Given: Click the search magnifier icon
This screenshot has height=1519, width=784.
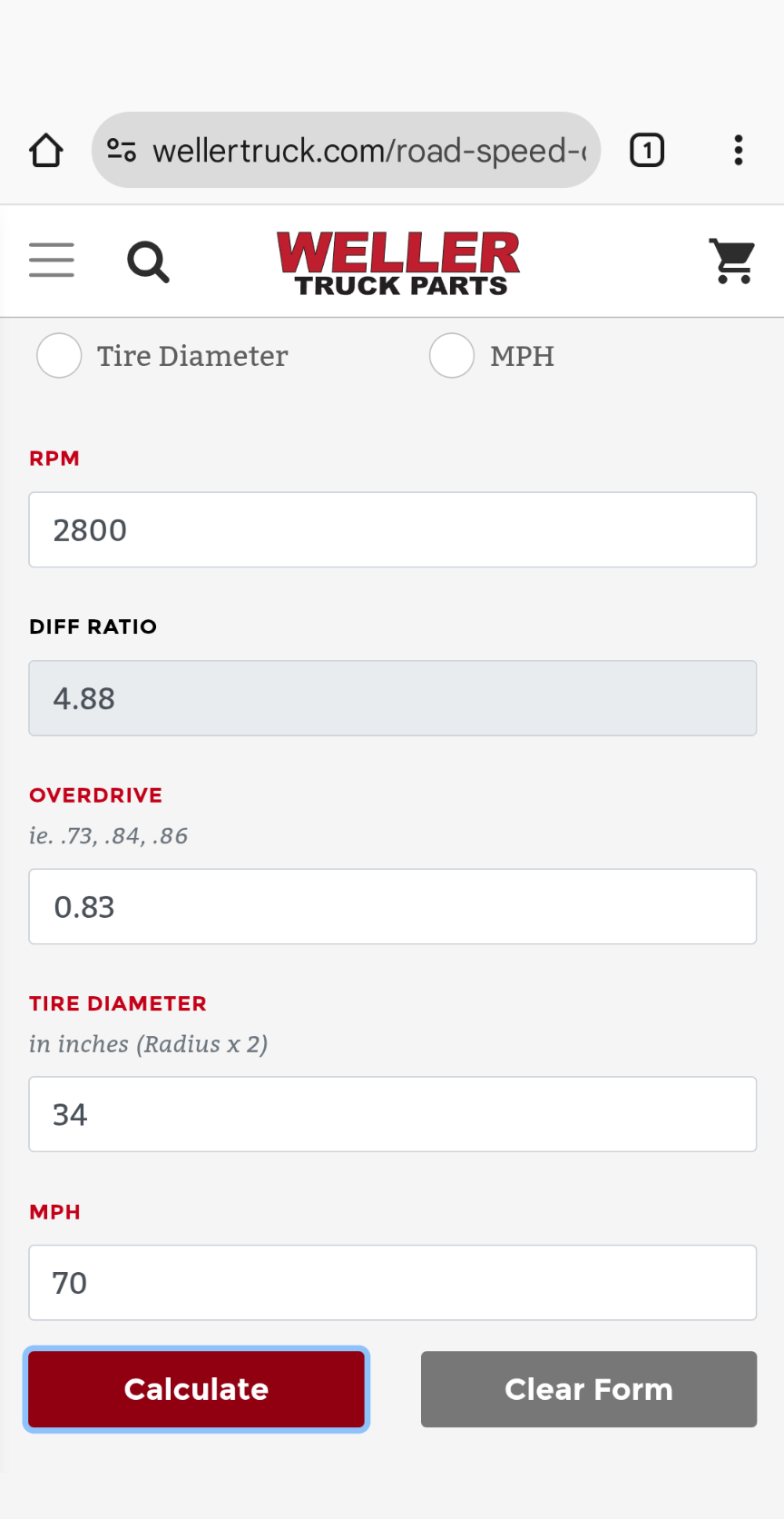Looking at the screenshot, I should 148,262.
